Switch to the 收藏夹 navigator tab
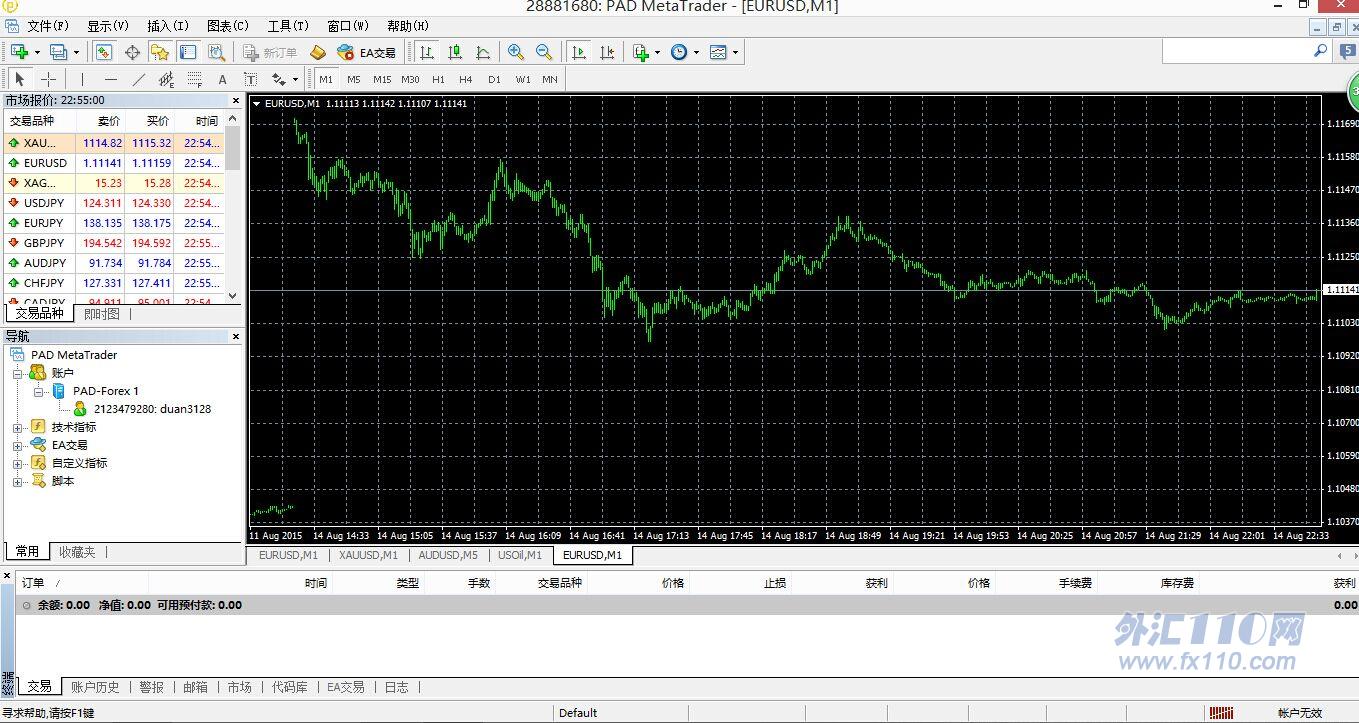 (77, 552)
